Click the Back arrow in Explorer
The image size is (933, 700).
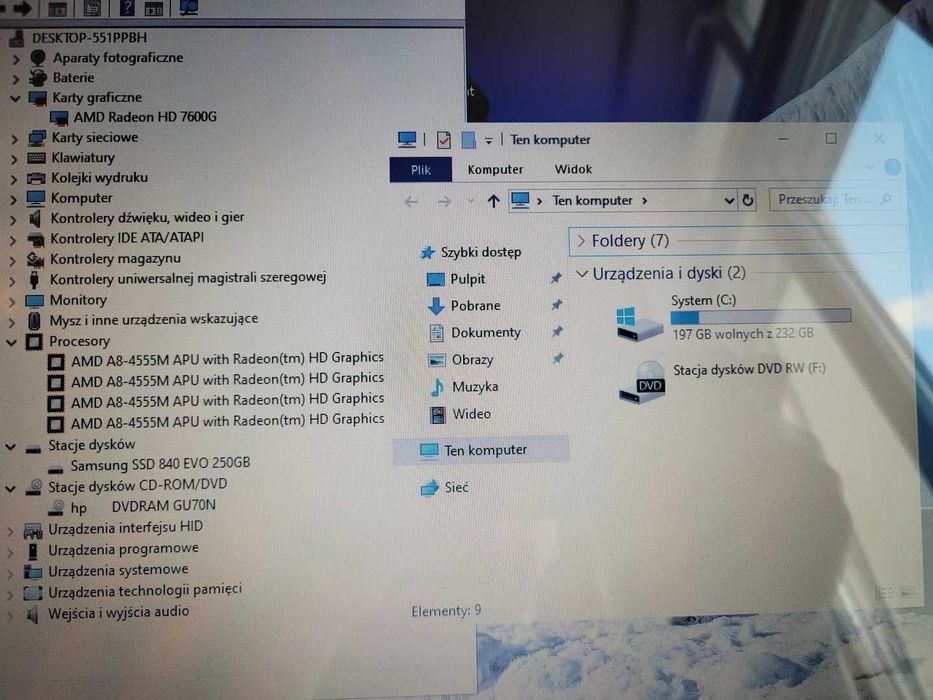[411, 202]
